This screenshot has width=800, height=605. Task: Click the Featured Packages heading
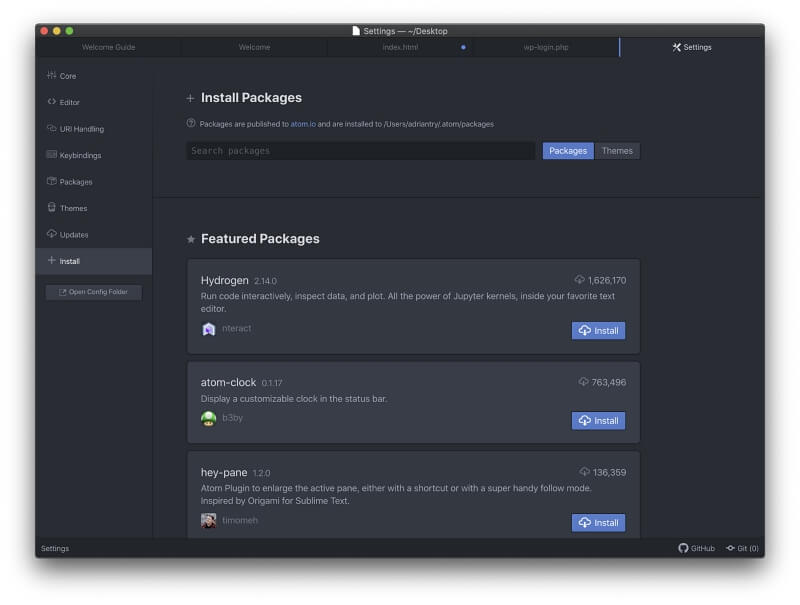coord(260,239)
